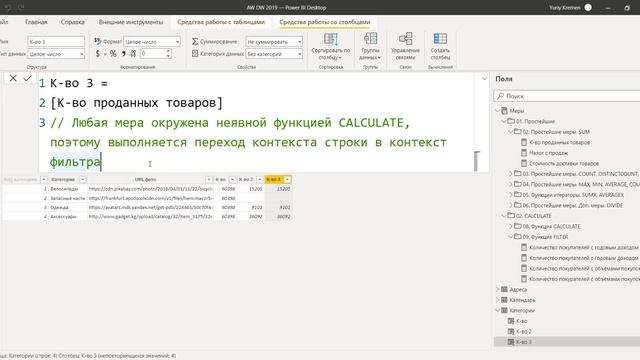Click the Запасные части category cell
The width and height of the screenshot is (640, 360).
coord(67,198)
